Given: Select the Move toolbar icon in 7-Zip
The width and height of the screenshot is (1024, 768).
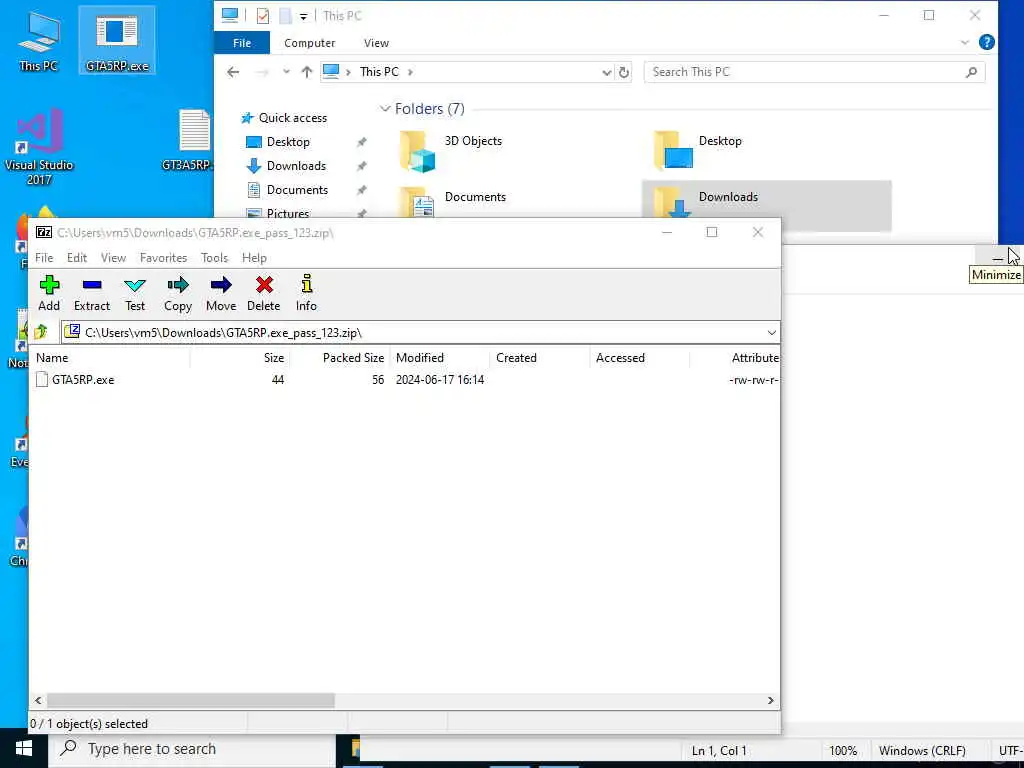Looking at the screenshot, I should pyautogui.click(x=221, y=293).
